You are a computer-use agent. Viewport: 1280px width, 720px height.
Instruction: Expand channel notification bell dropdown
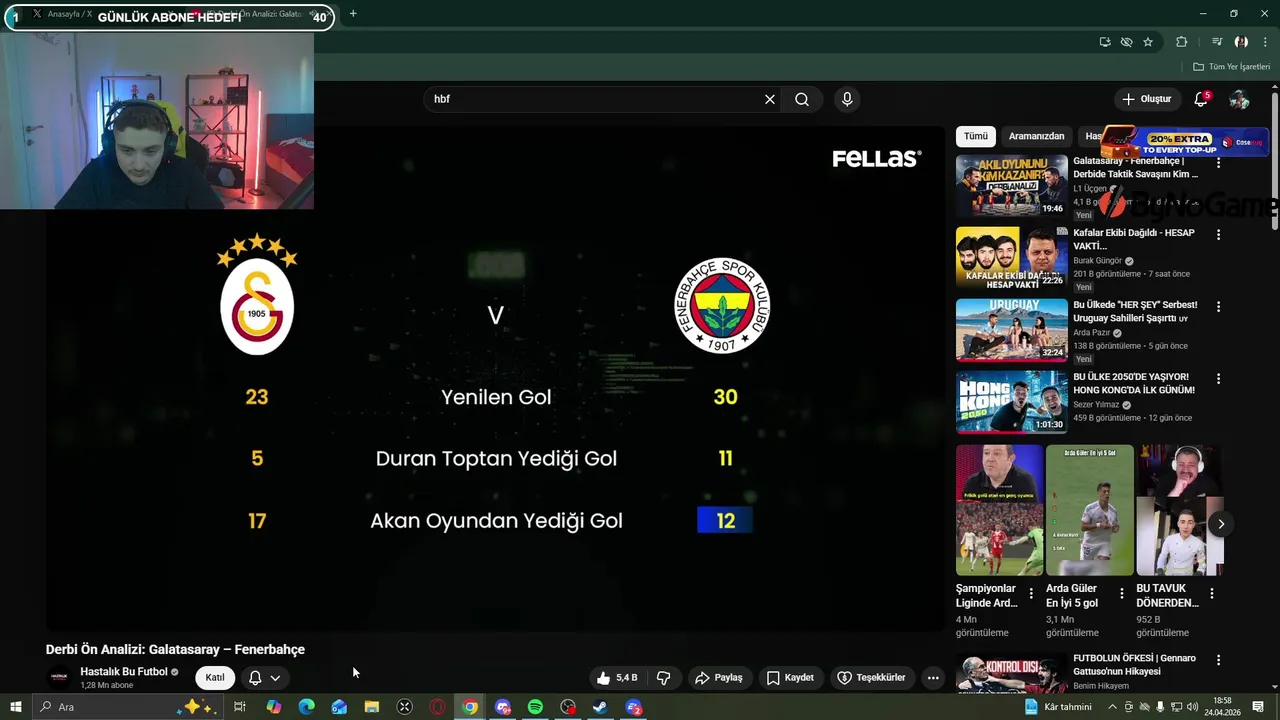click(265, 678)
